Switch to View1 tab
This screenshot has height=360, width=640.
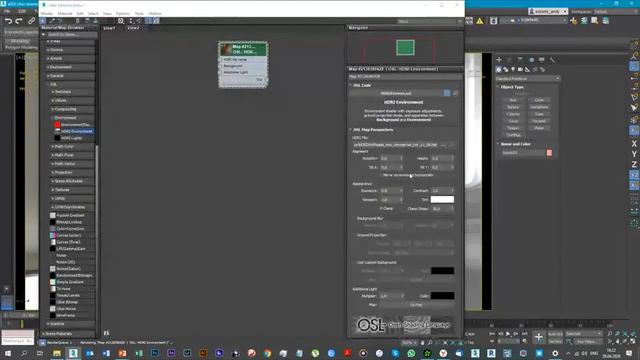(x=109, y=28)
